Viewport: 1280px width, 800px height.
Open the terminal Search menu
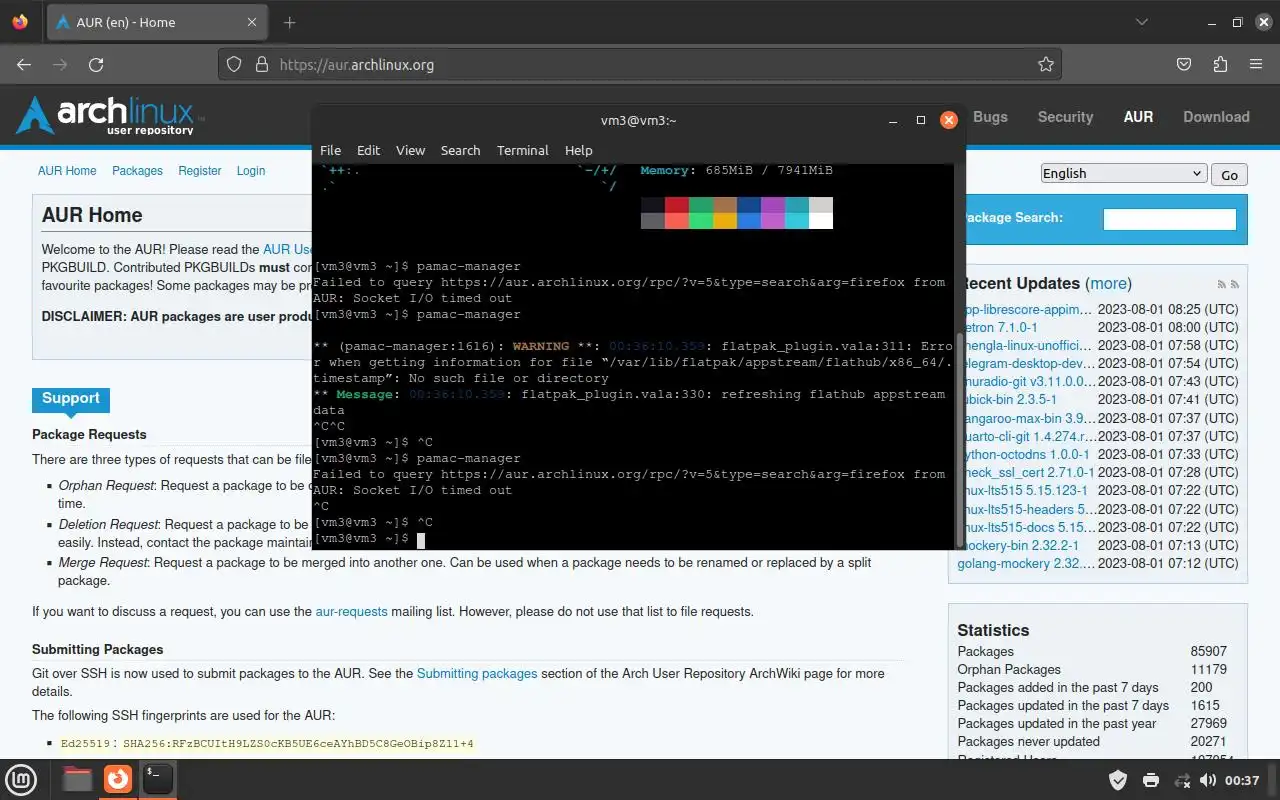coord(460,150)
